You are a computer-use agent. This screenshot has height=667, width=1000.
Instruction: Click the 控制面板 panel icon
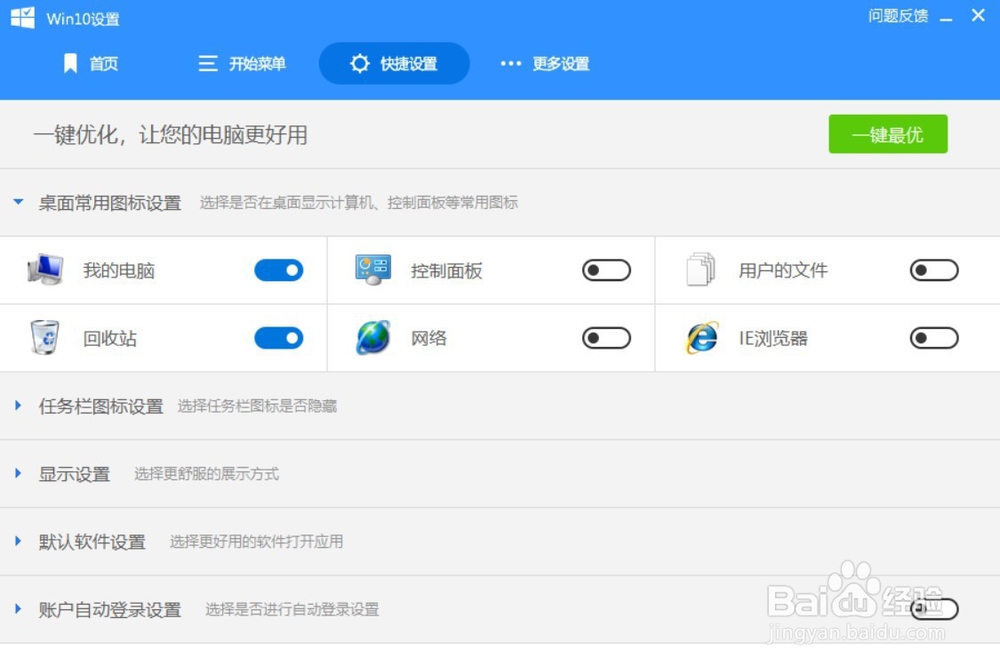[x=373, y=270]
